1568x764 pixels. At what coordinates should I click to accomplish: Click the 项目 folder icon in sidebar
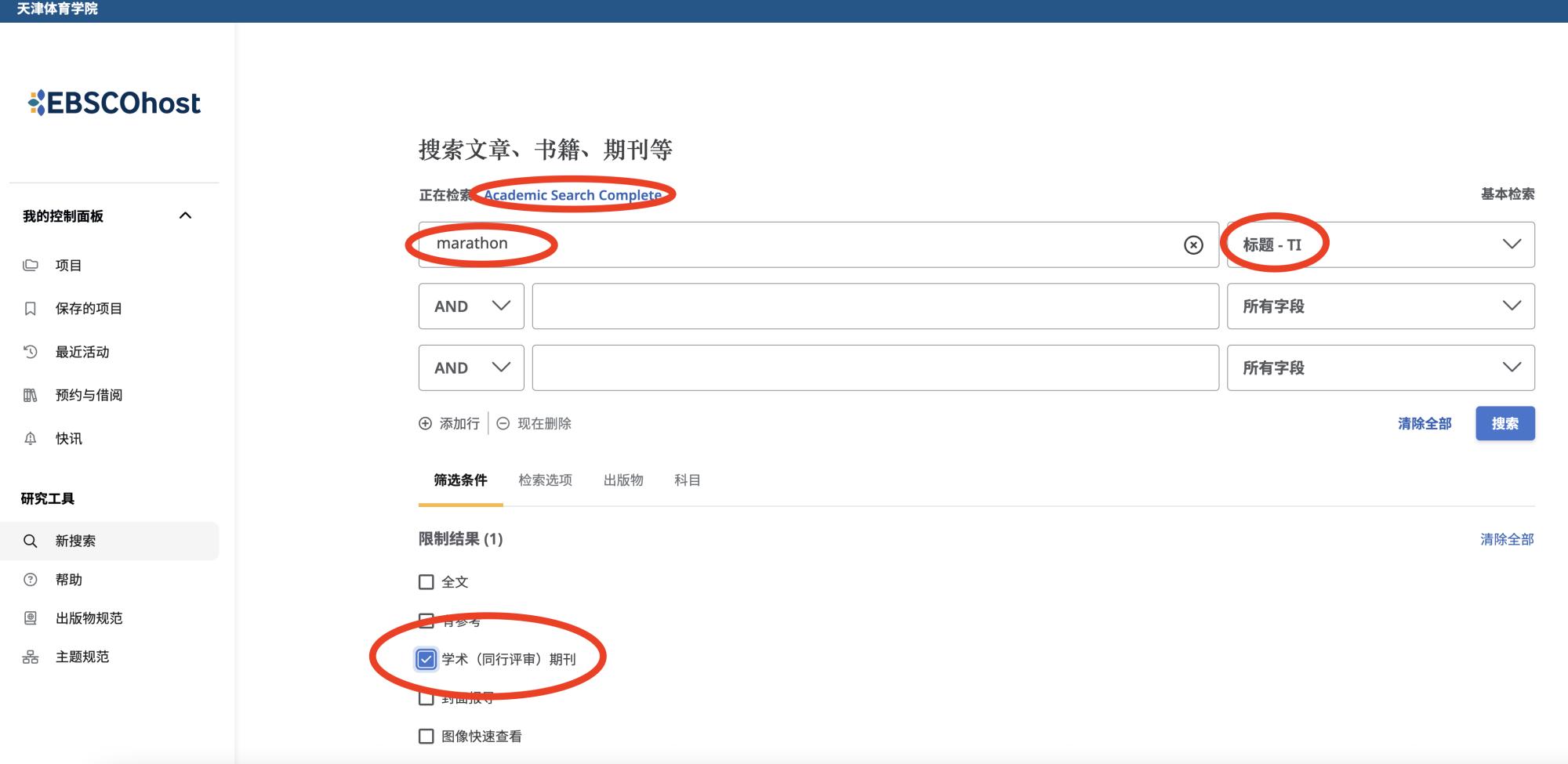(x=31, y=265)
